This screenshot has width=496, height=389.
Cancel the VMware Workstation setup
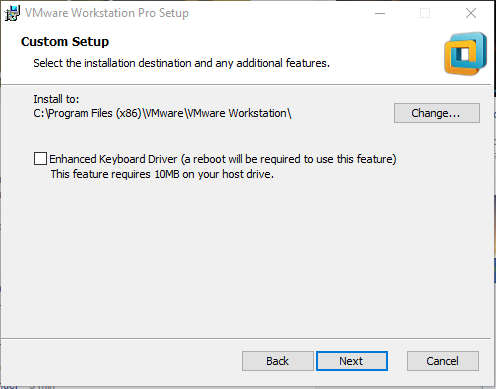pyautogui.click(x=443, y=361)
